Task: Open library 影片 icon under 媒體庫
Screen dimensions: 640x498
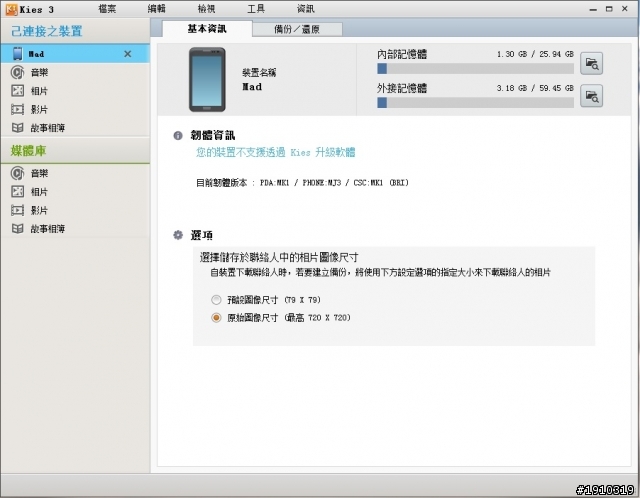Action: pyautogui.click(x=17, y=210)
